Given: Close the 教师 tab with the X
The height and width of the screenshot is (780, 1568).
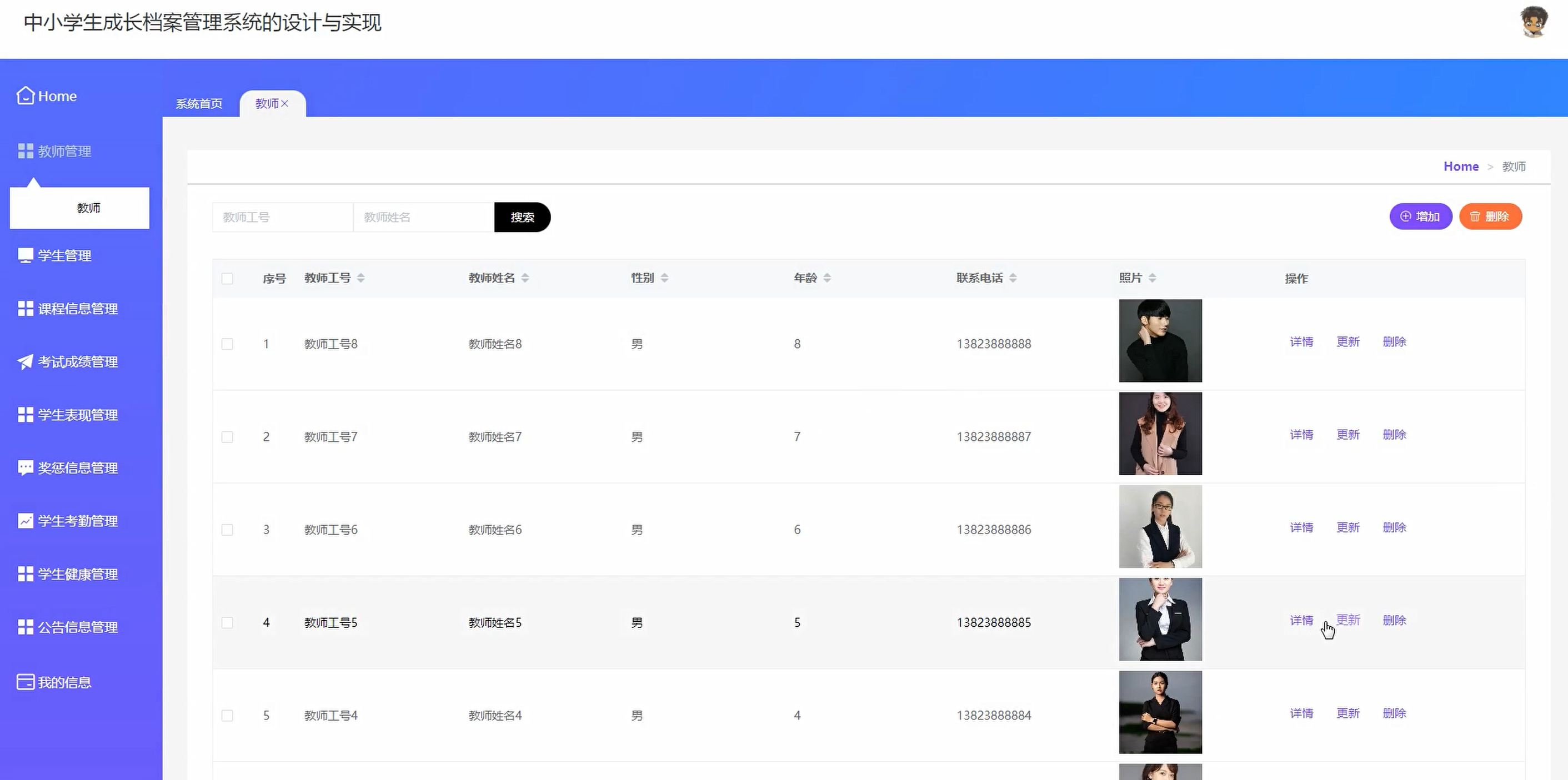Looking at the screenshot, I should (284, 103).
